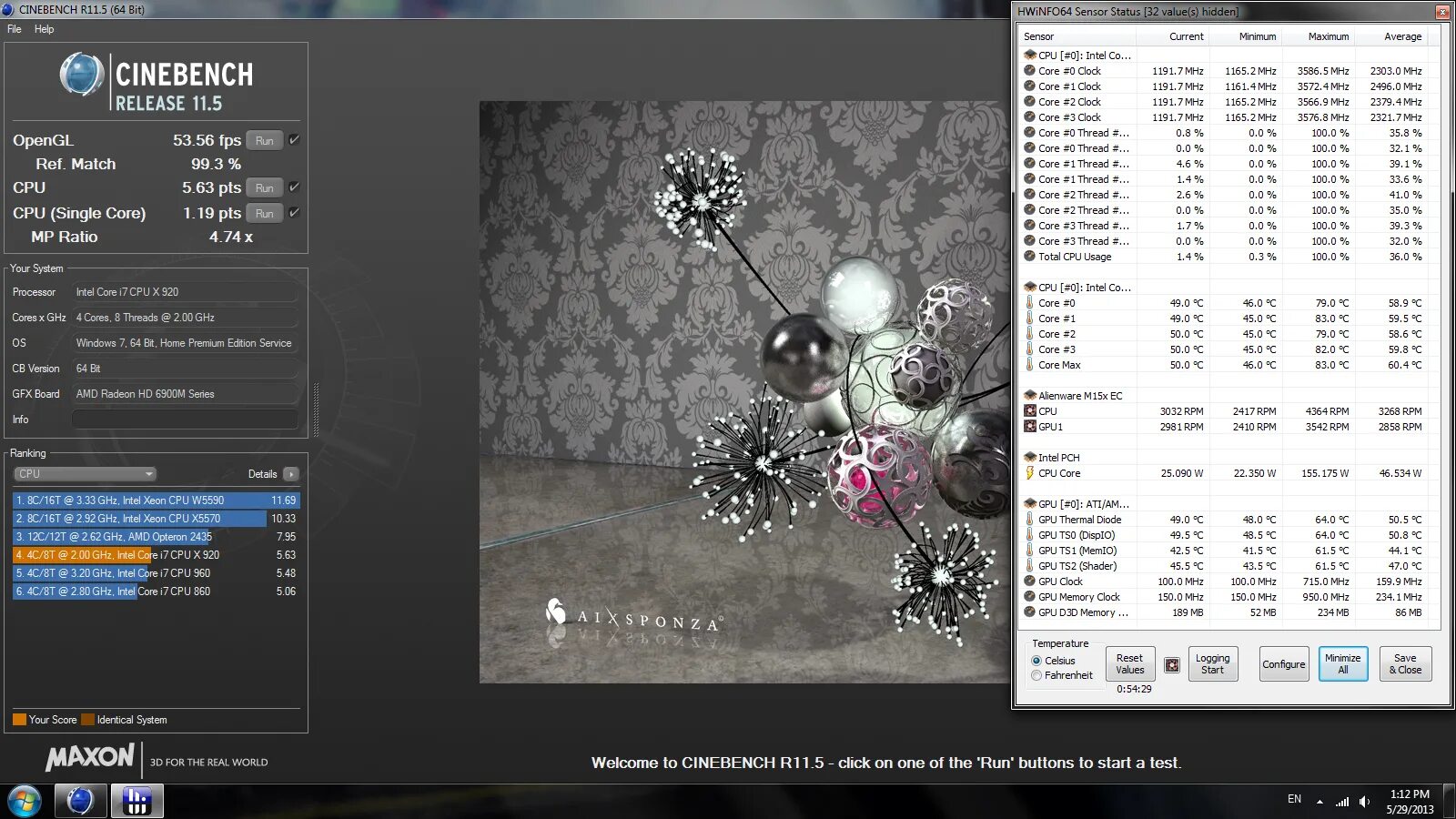
Task: Click the thermometer icon beside GPU TS1 (MemIO)
Action: coord(1029,551)
